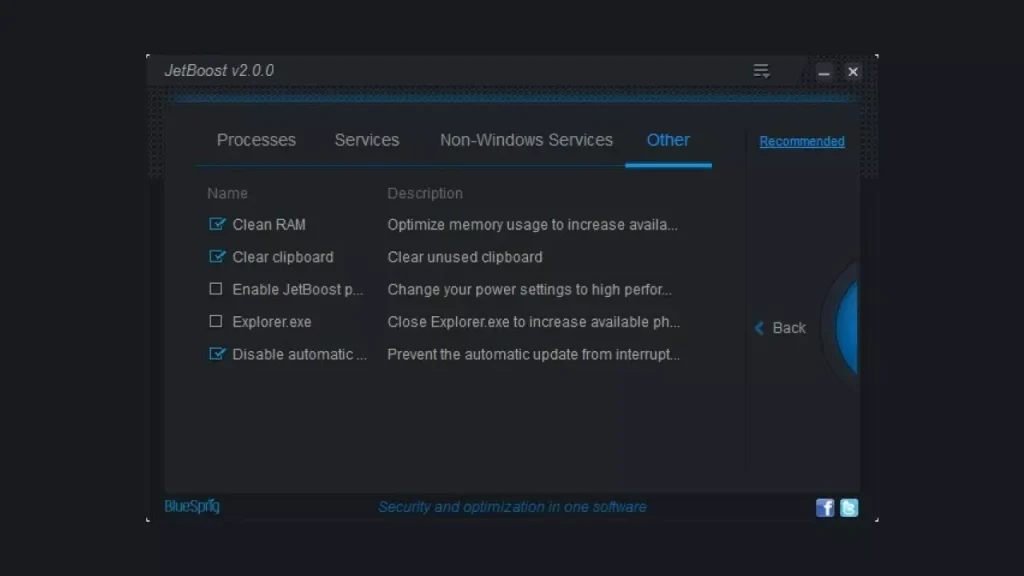The width and height of the screenshot is (1024, 576).
Task: Click the BlueSprig logo
Action: (192, 506)
